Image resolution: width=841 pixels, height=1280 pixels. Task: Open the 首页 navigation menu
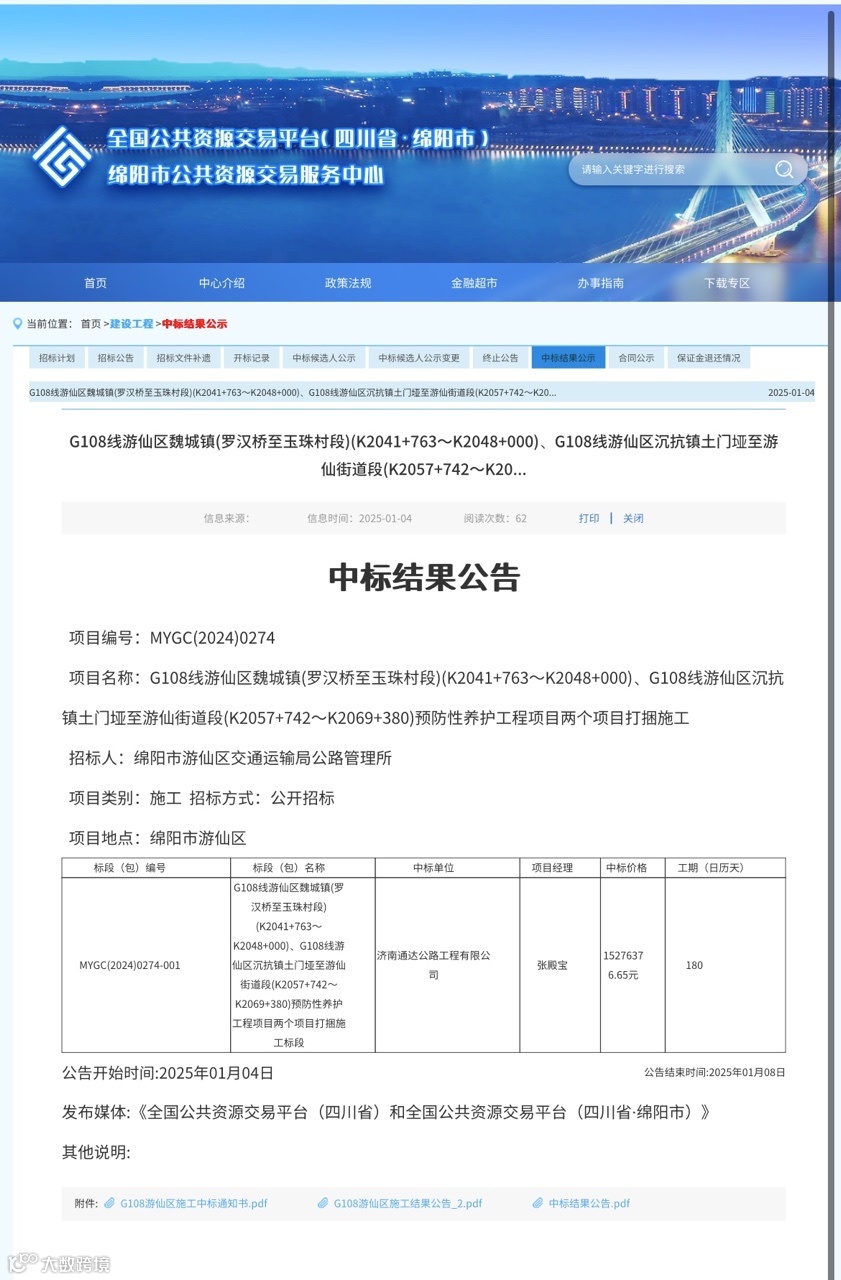(95, 283)
